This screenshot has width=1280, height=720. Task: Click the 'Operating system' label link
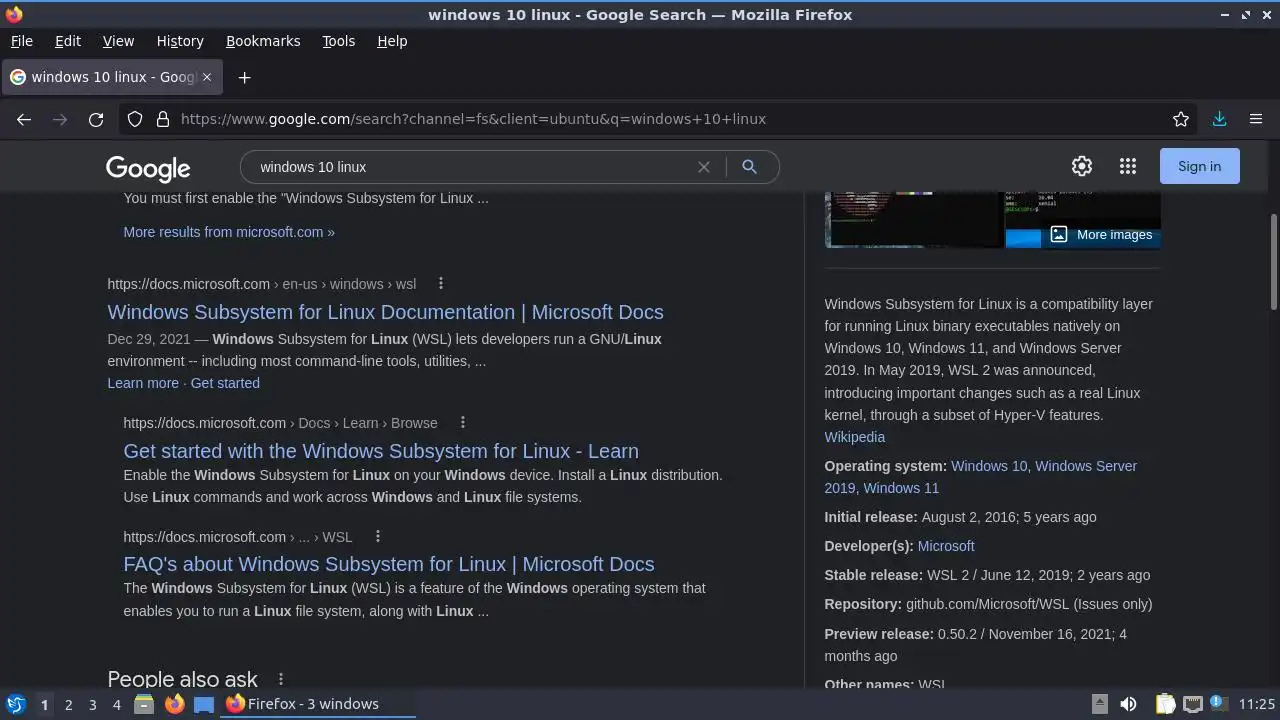click(885, 466)
